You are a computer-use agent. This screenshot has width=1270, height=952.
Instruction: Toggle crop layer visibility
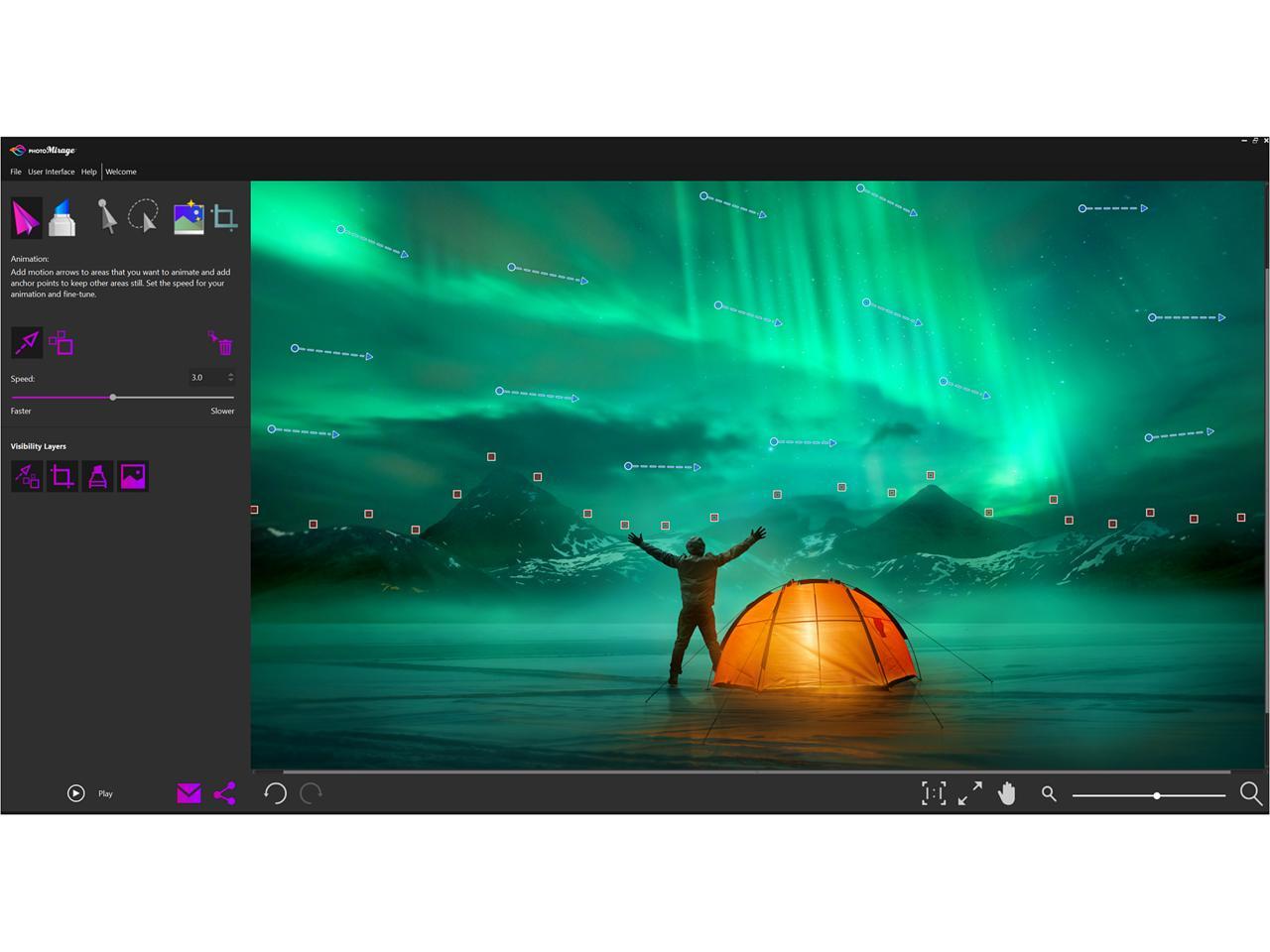(62, 477)
